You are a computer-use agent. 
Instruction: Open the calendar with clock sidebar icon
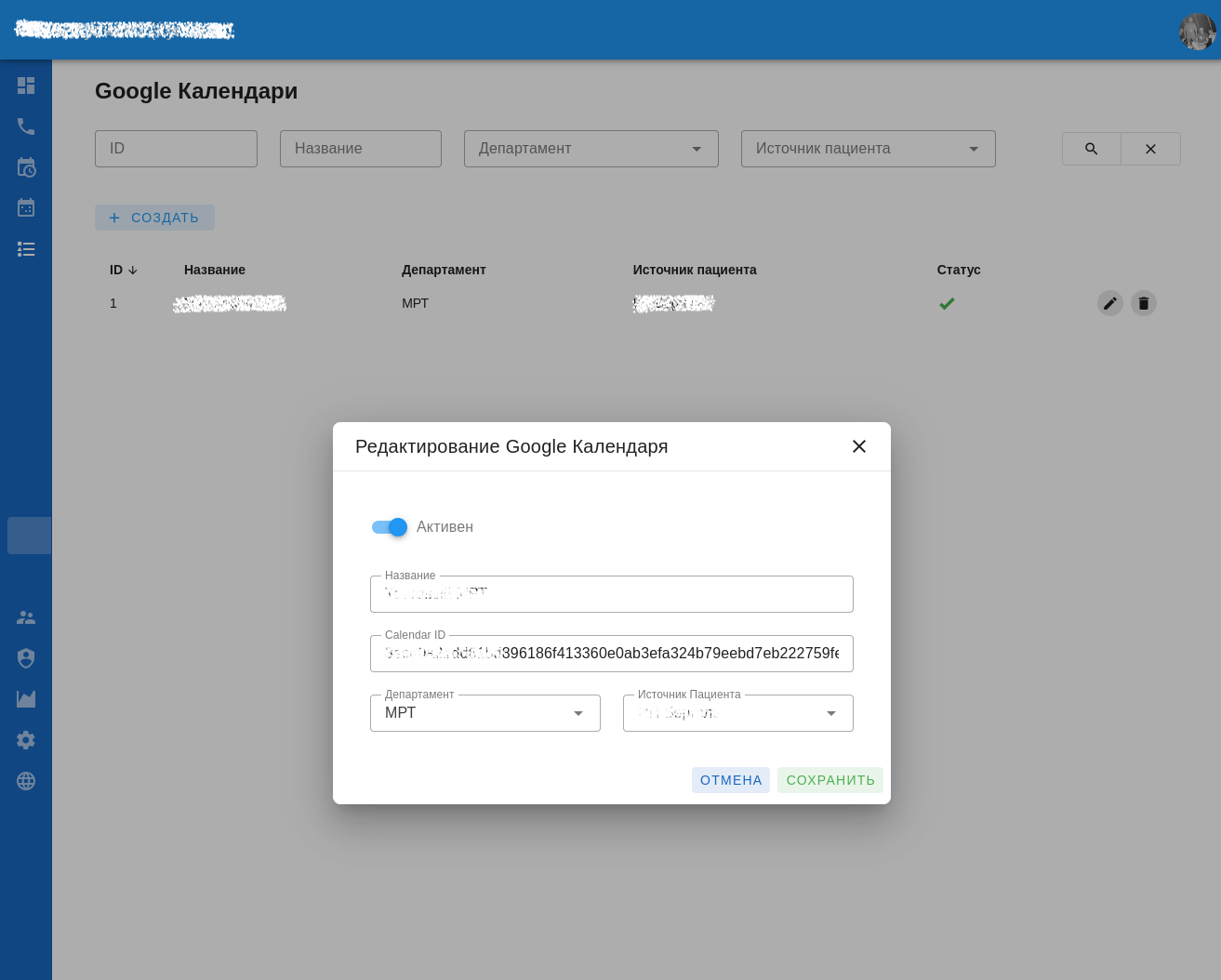(26, 167)
